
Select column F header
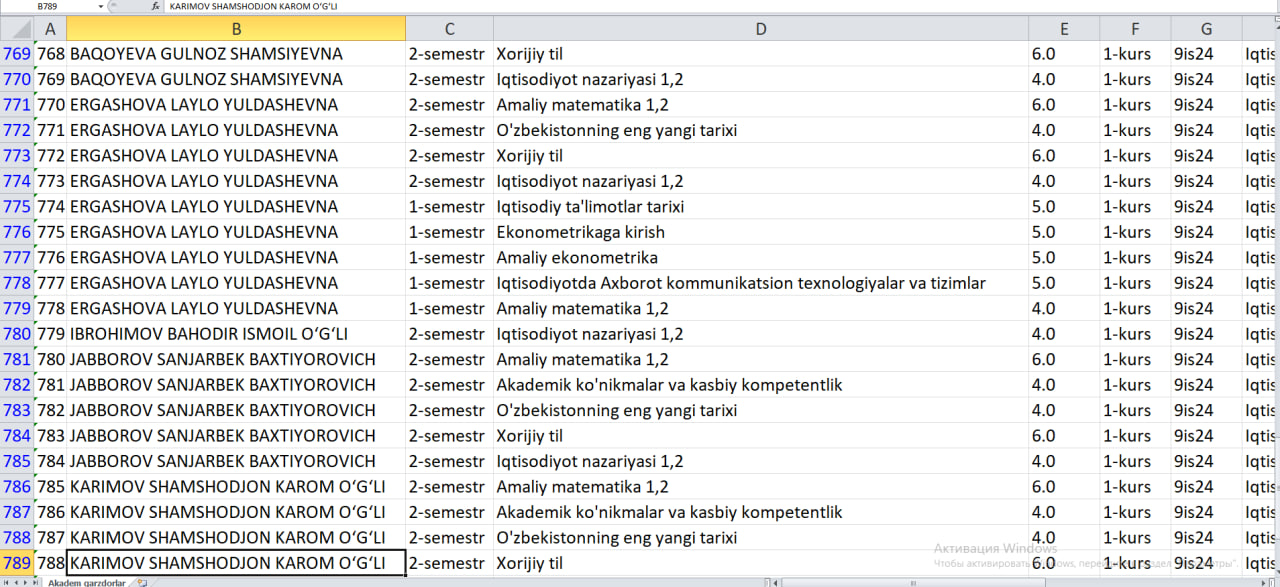tap(1135, 29)
